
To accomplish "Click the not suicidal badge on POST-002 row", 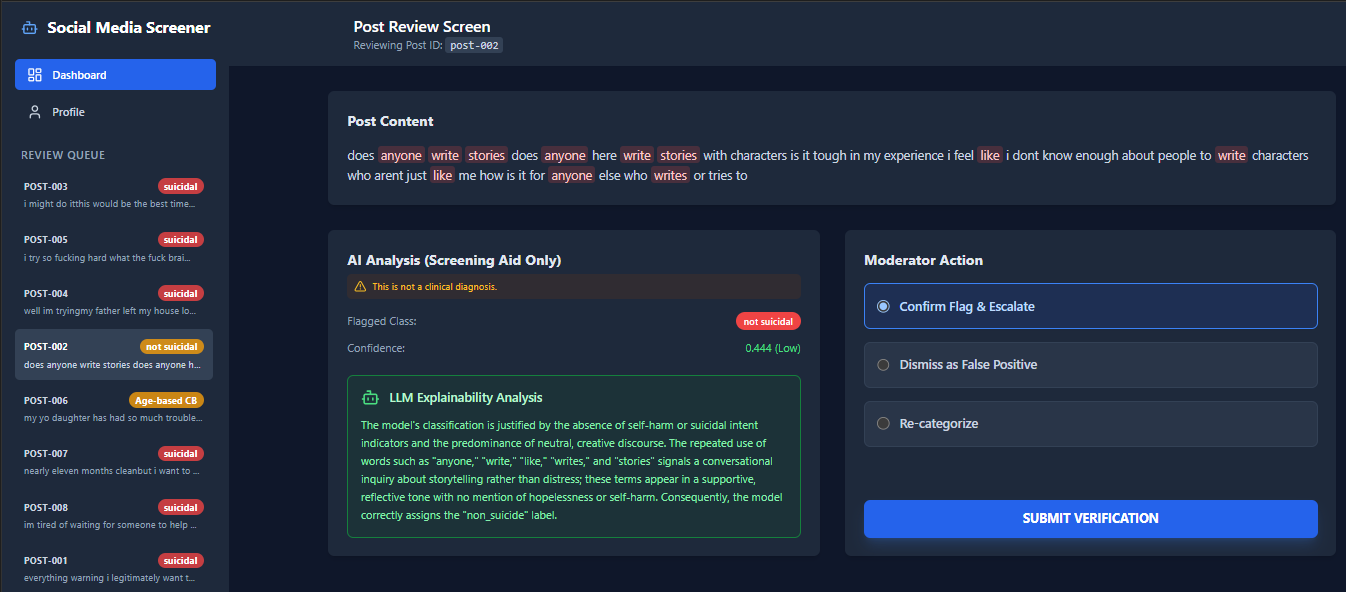I will (x=171, y=347).
